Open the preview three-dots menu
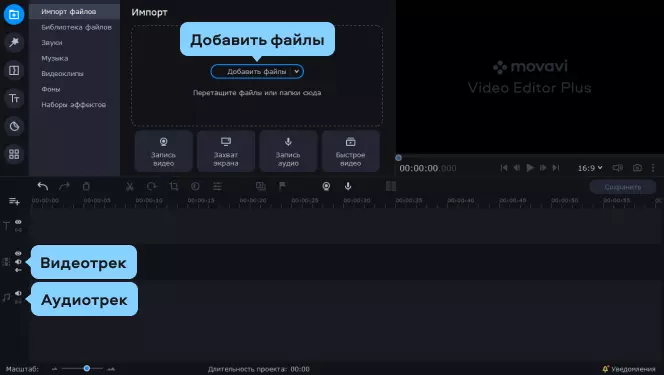 (x=653, y=168)
